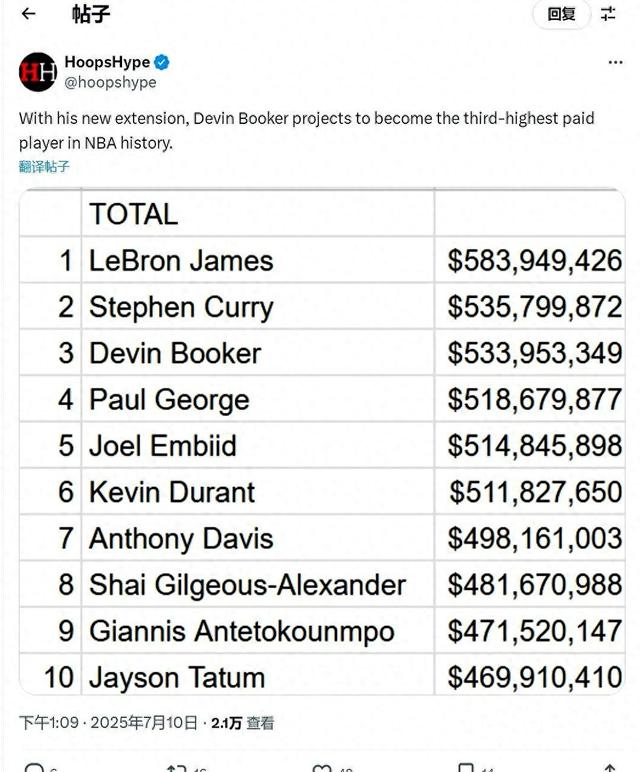
Task: Open the HoopsHype display name
Action: point(107,62)
